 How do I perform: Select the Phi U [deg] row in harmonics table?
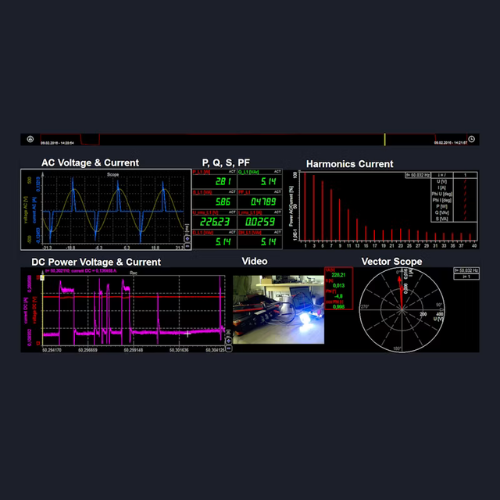click(x=454, y=194)
